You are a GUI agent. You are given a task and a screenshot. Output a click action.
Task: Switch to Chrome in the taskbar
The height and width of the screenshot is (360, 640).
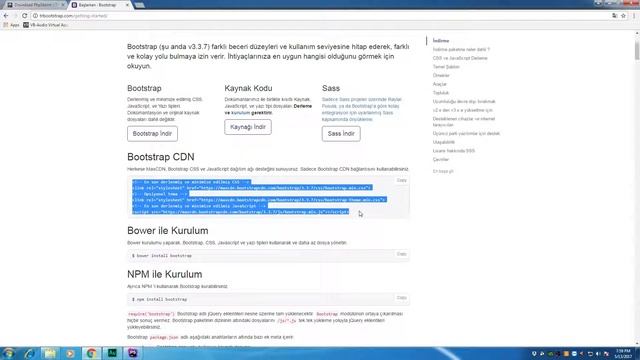click(x=91, y=353)
